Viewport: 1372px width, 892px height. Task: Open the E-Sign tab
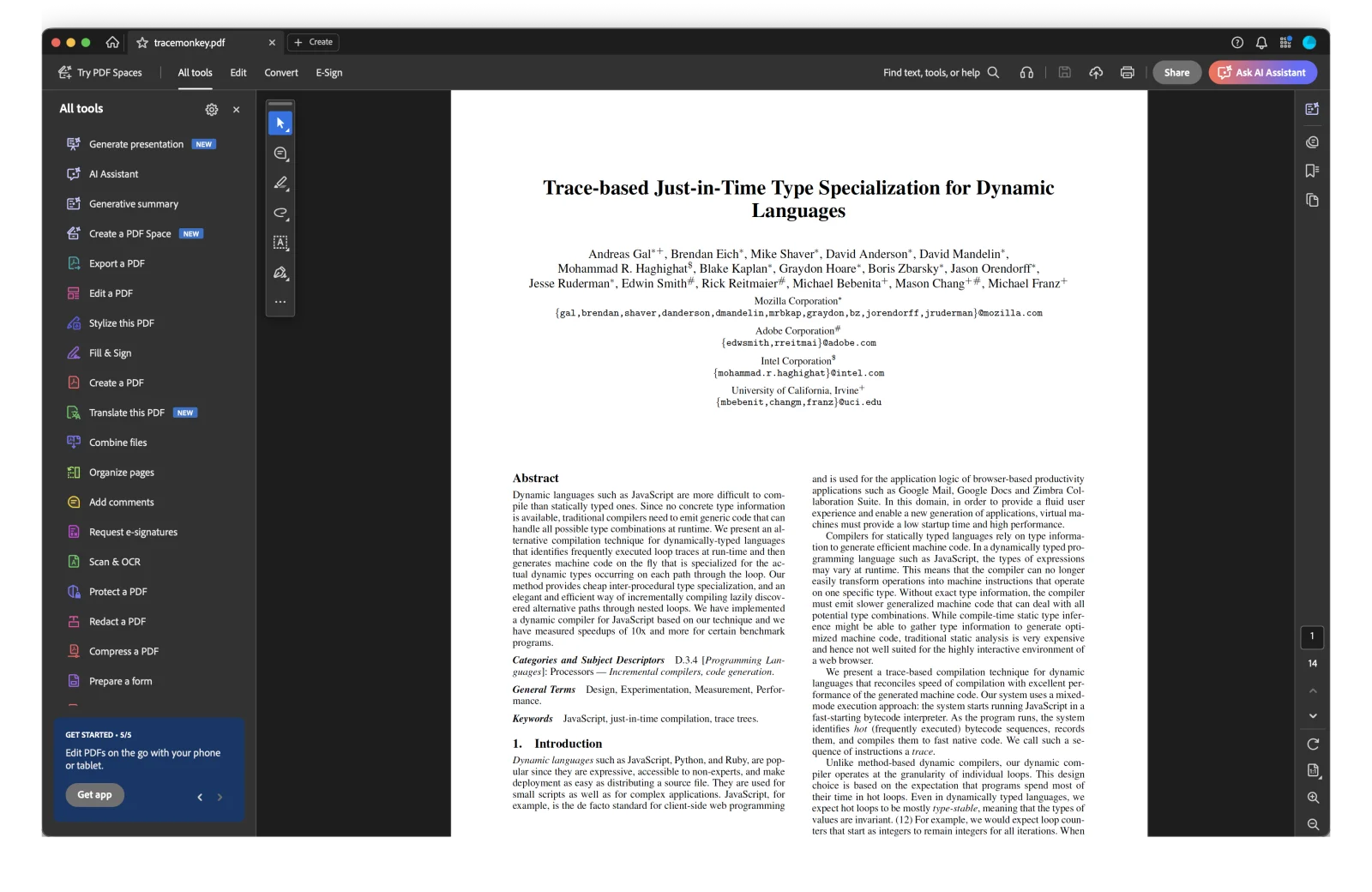[x=329, y=73]
